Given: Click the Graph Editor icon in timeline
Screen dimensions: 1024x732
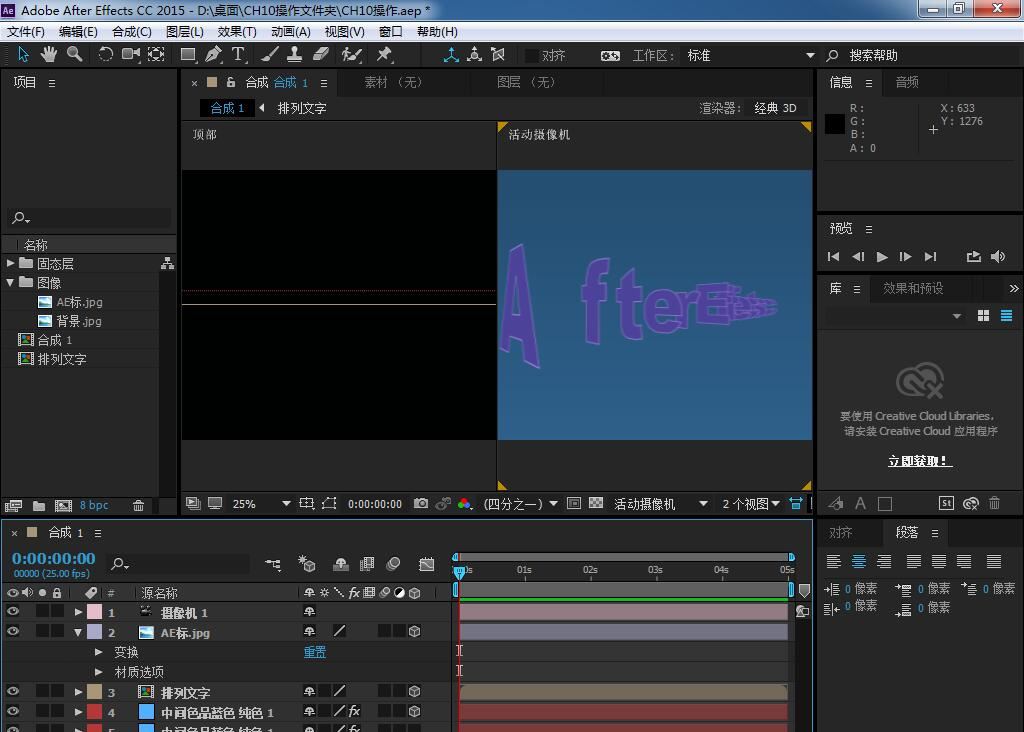Looking at the screenshot, I should (426, 564).
